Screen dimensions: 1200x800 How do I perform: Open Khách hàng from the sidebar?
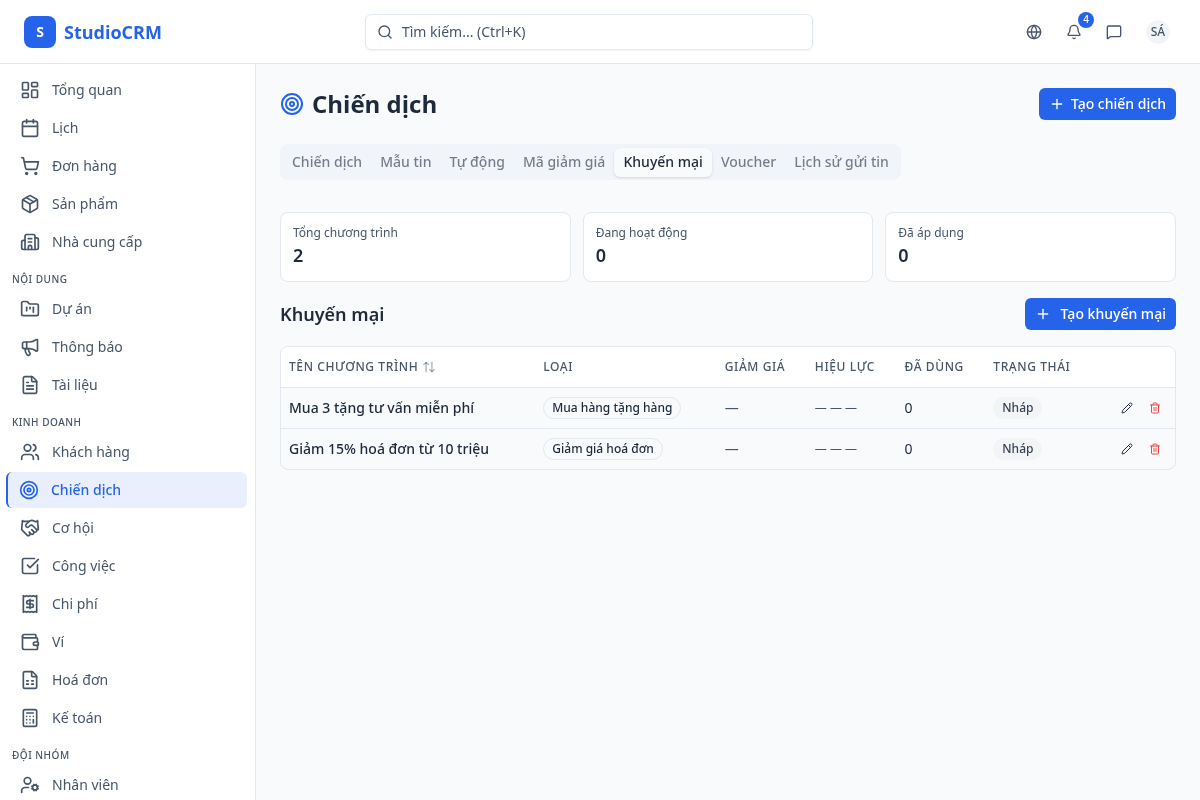click(90, 452)
